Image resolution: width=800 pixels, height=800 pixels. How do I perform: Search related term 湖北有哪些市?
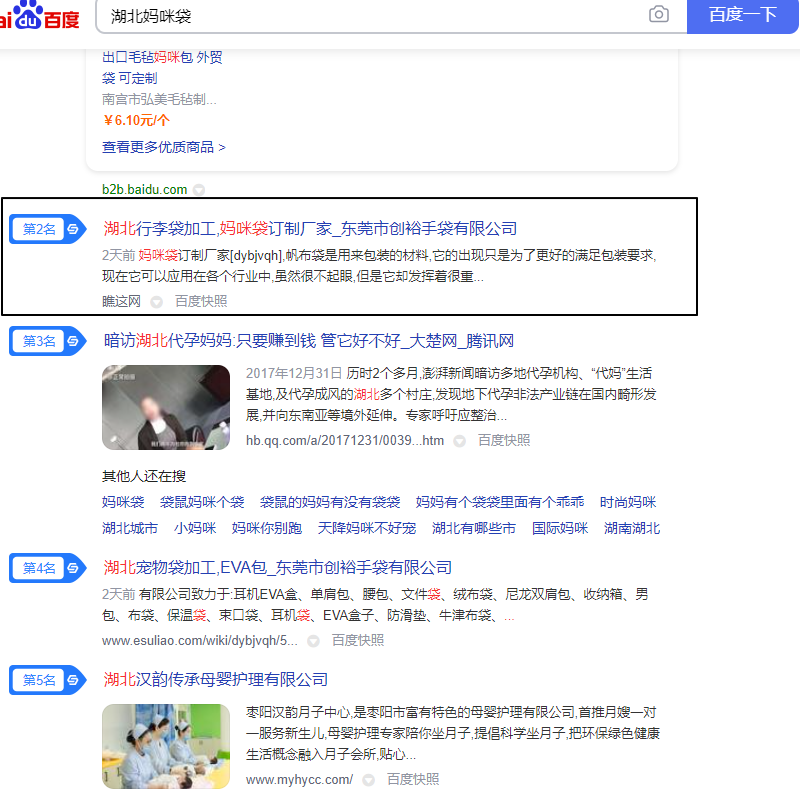click(474, 528)
